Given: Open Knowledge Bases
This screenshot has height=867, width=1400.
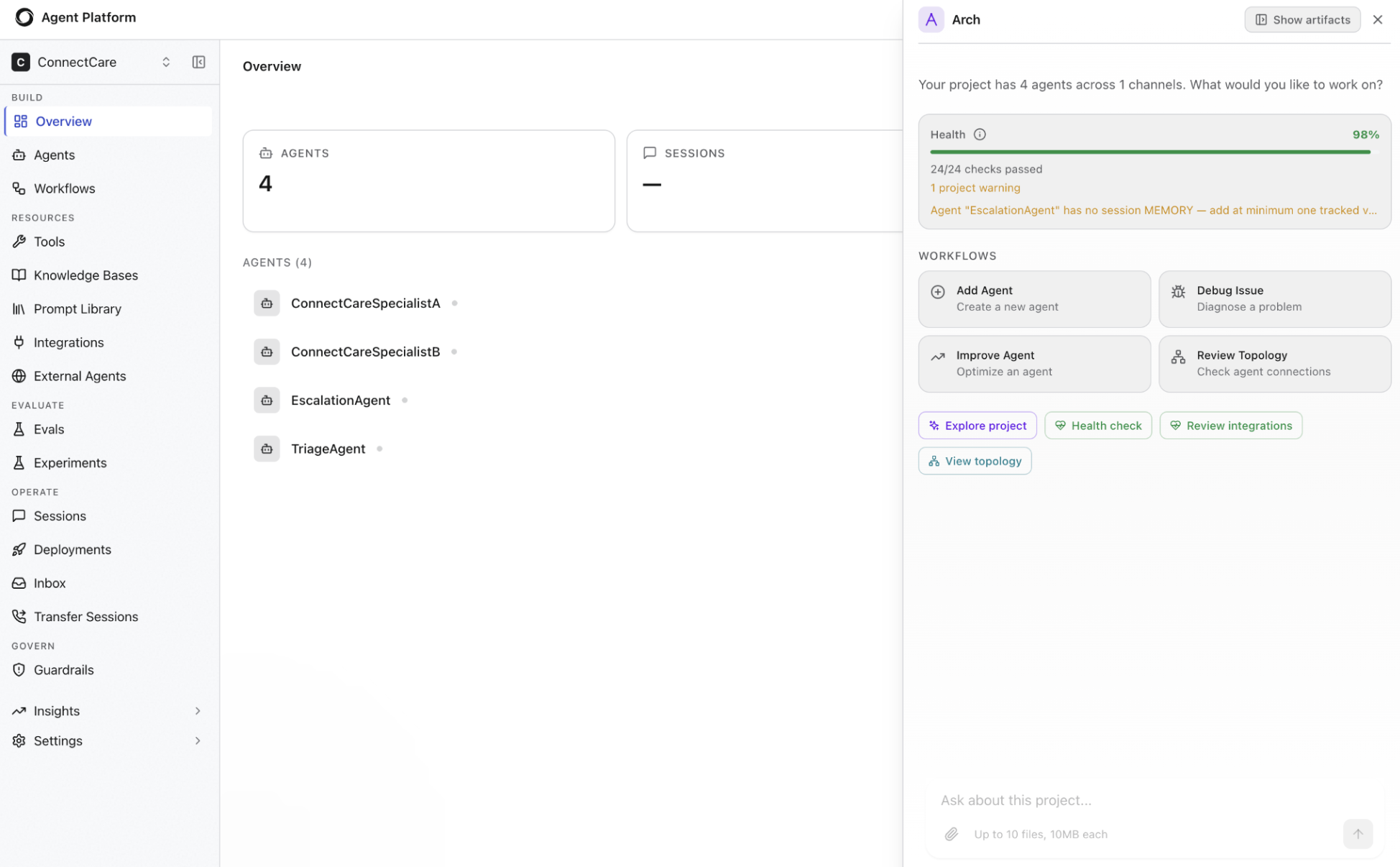Looking at the screenshot, I should (x=109, y=275).
